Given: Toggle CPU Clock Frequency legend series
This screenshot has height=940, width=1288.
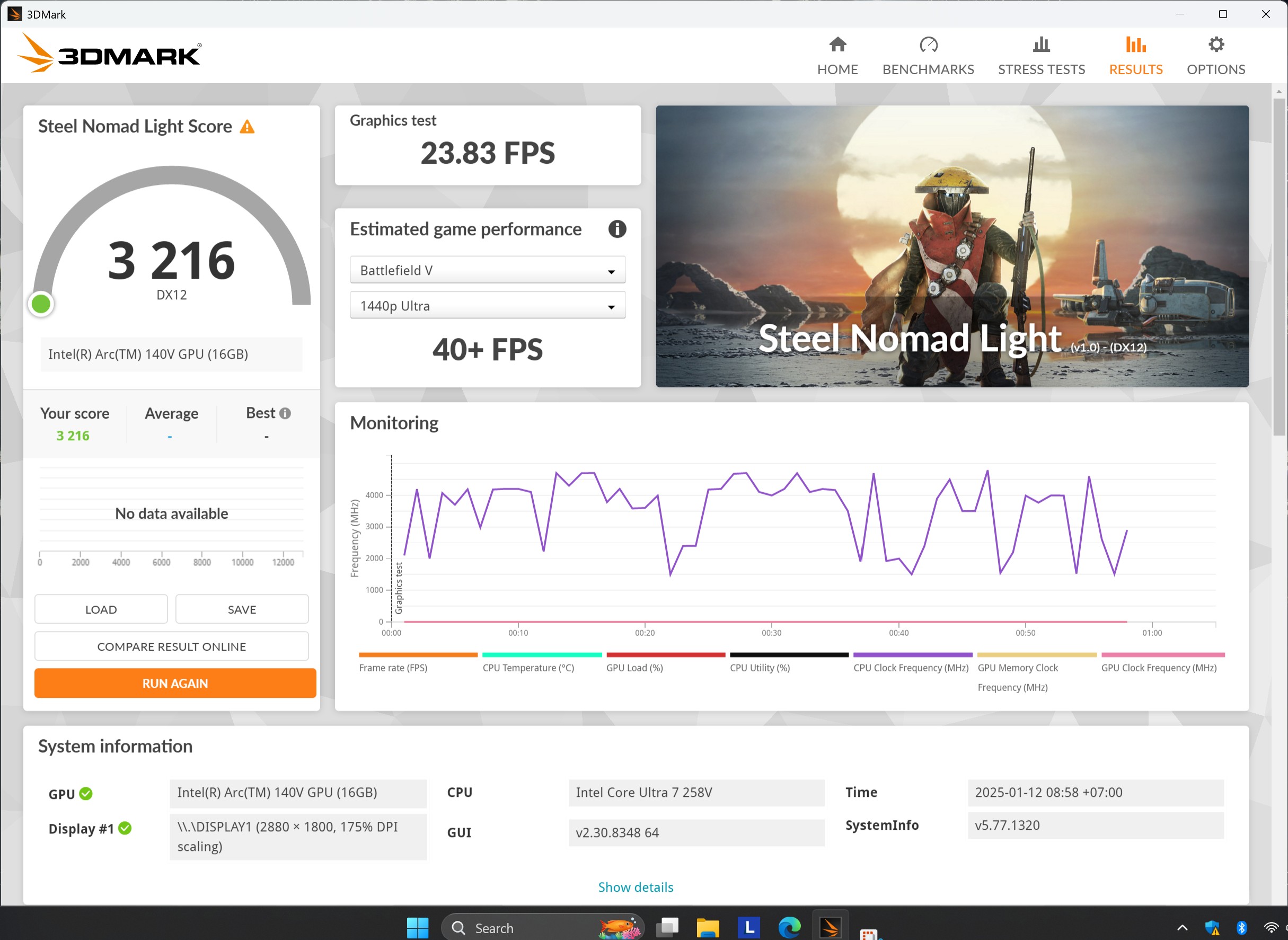Looking at the screenshot, I should click(x=911, y=668).
